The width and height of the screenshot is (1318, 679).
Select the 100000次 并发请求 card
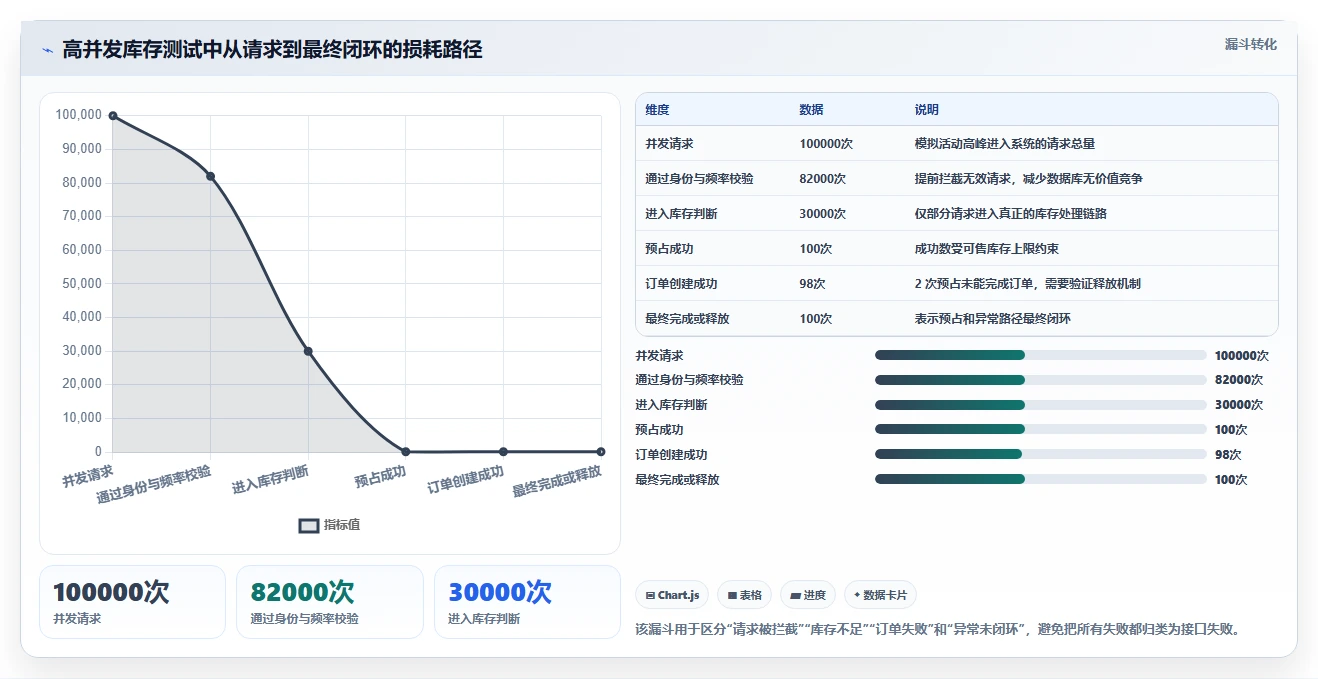pos(132,602)
